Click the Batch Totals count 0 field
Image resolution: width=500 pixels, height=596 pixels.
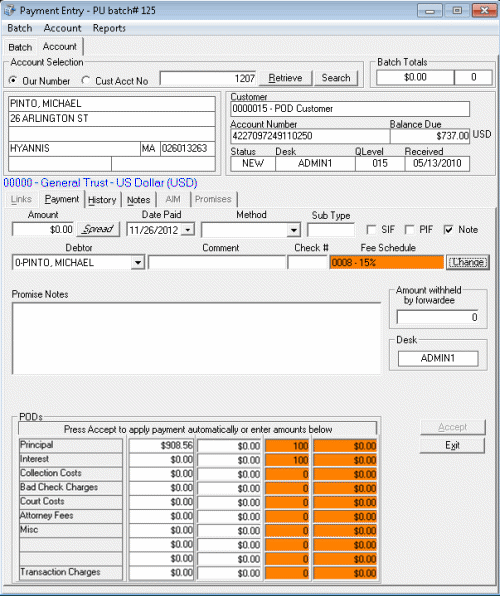tap(473, 78)
